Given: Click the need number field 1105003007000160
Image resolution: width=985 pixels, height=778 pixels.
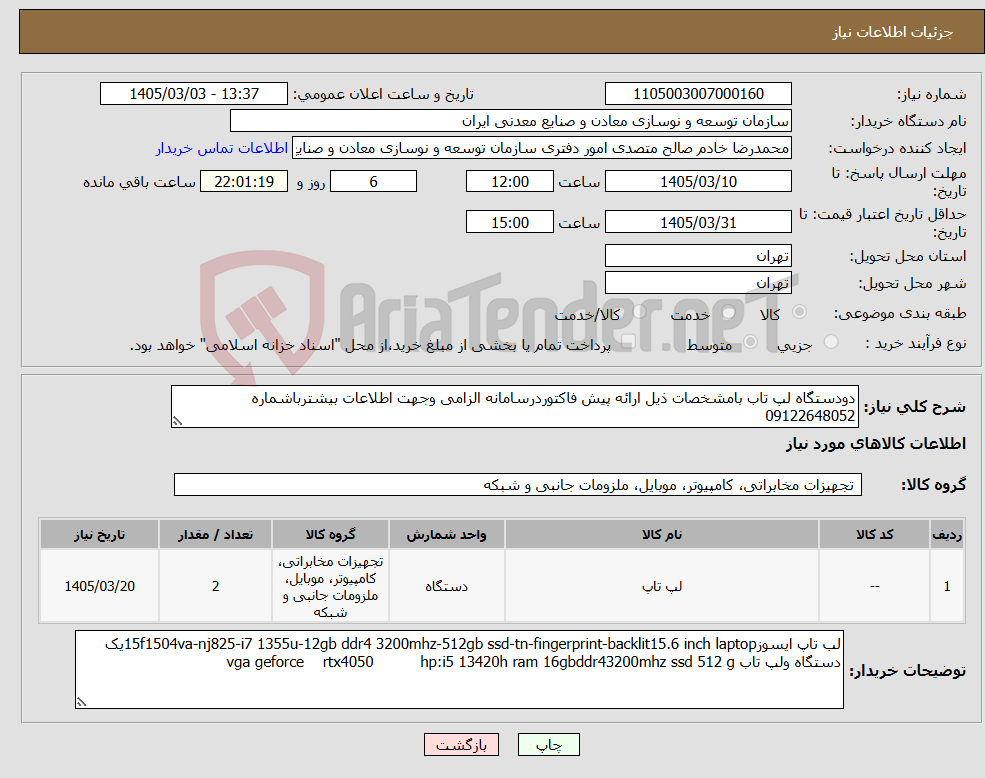Looking at the screenshot, I should click(698, 94).
